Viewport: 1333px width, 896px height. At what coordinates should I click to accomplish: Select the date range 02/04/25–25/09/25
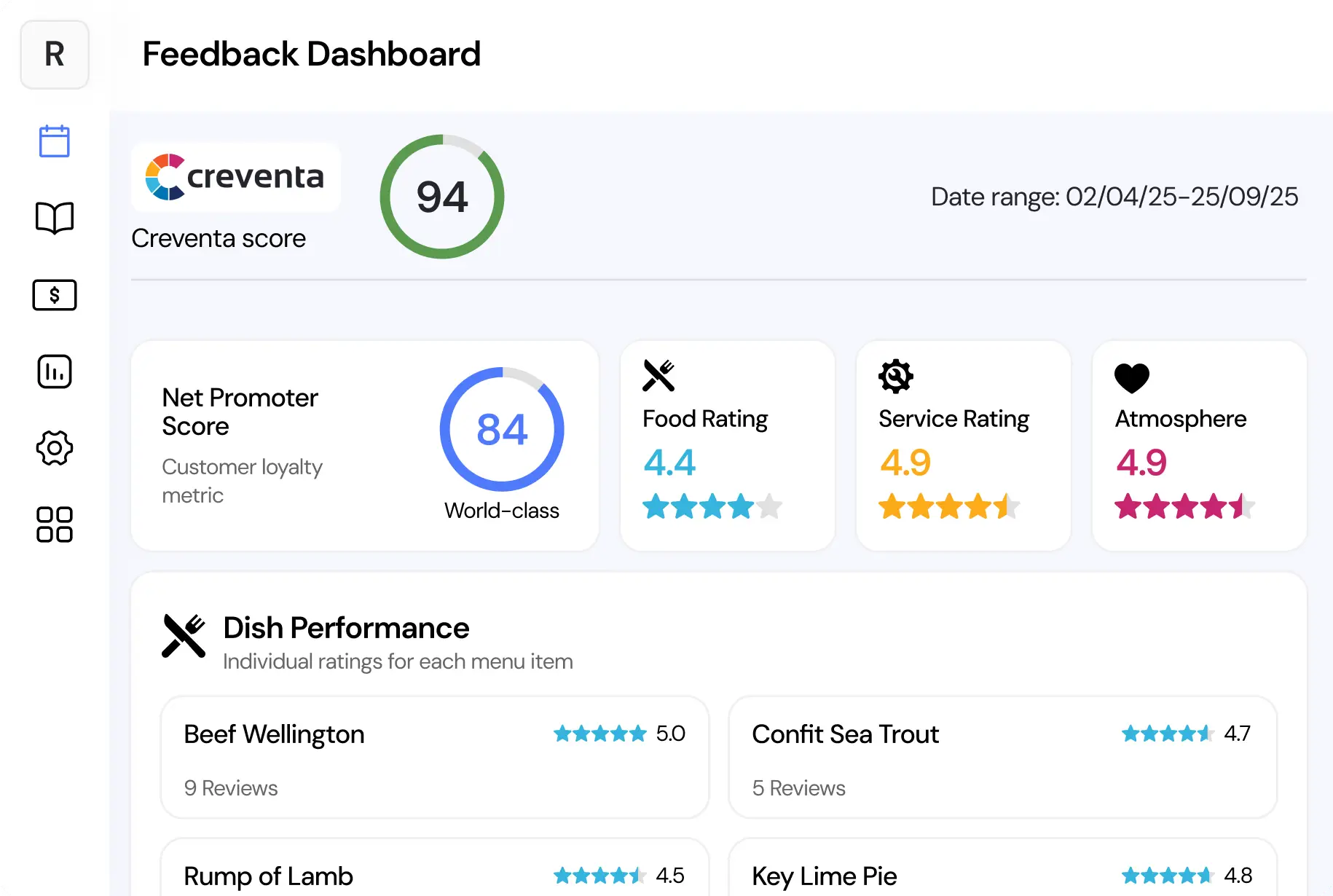click(1114, 197)
